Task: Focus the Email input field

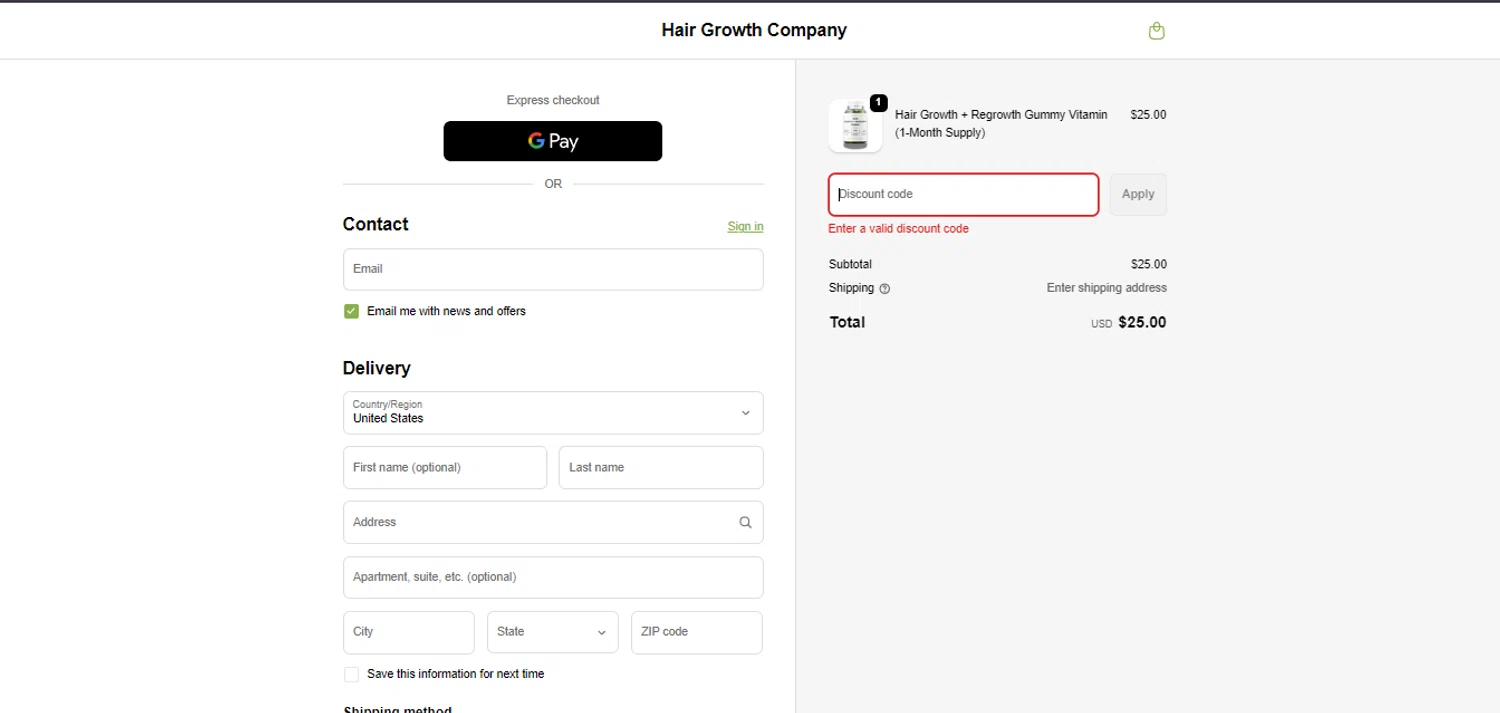Action: click(553, 269)
